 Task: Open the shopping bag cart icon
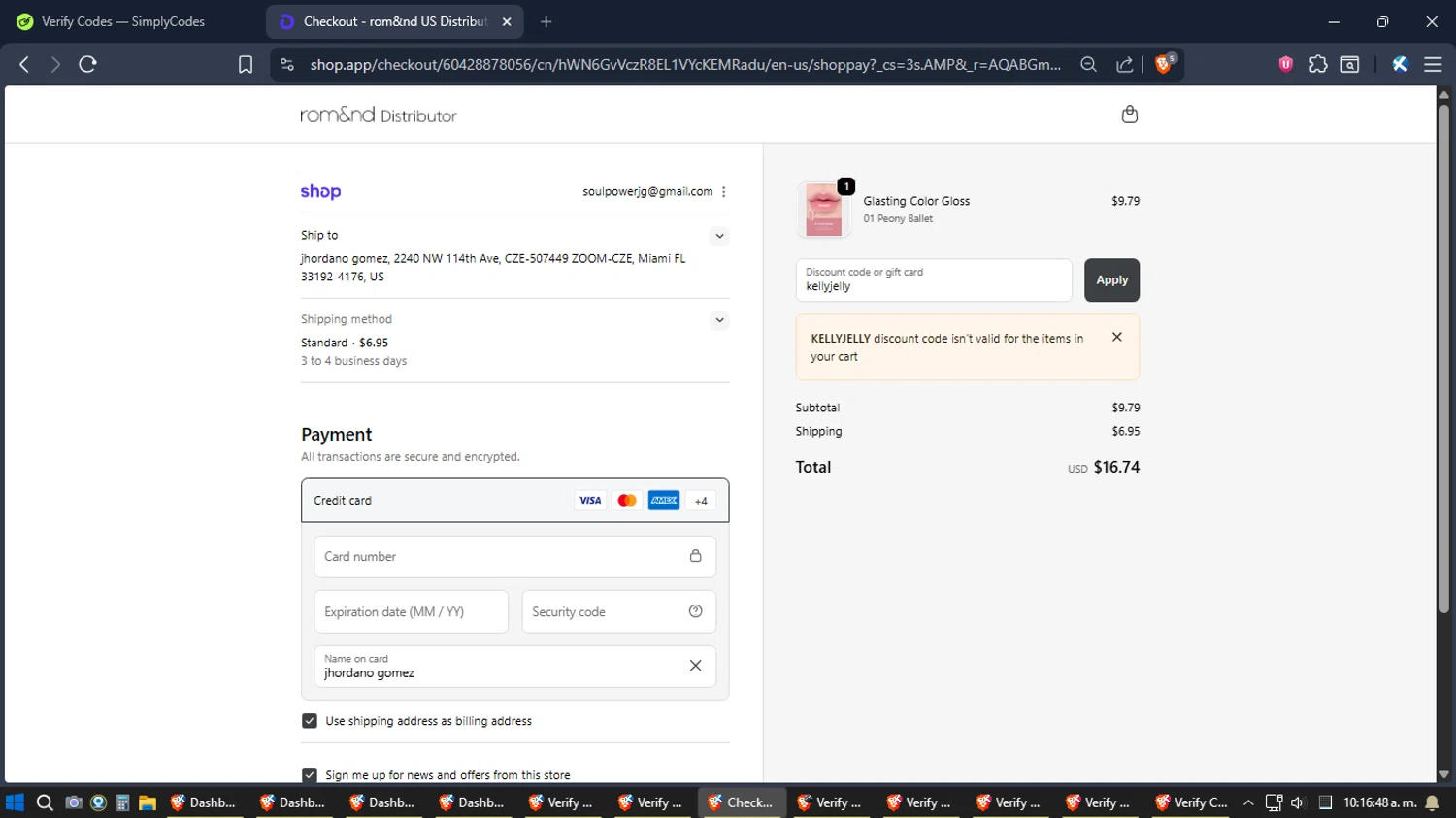(x=1129, y=115)
